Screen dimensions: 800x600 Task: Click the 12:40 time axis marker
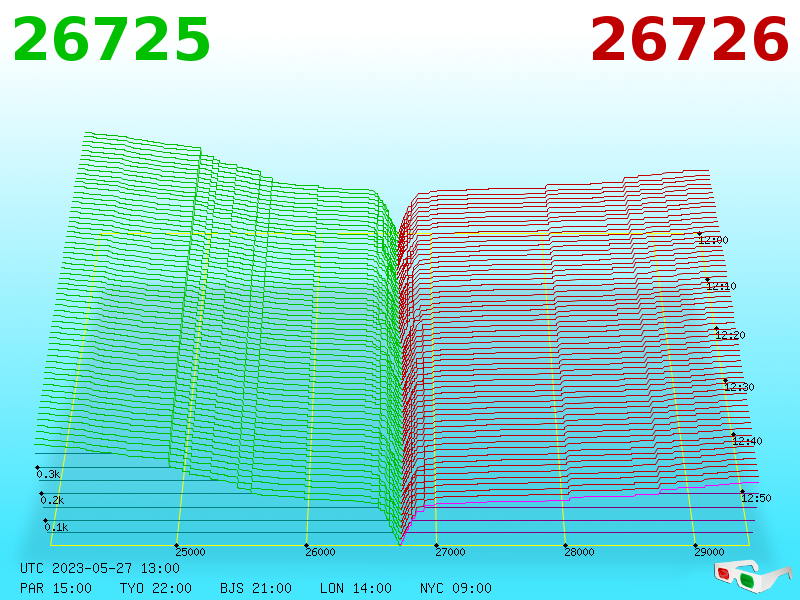click(747, 441)
